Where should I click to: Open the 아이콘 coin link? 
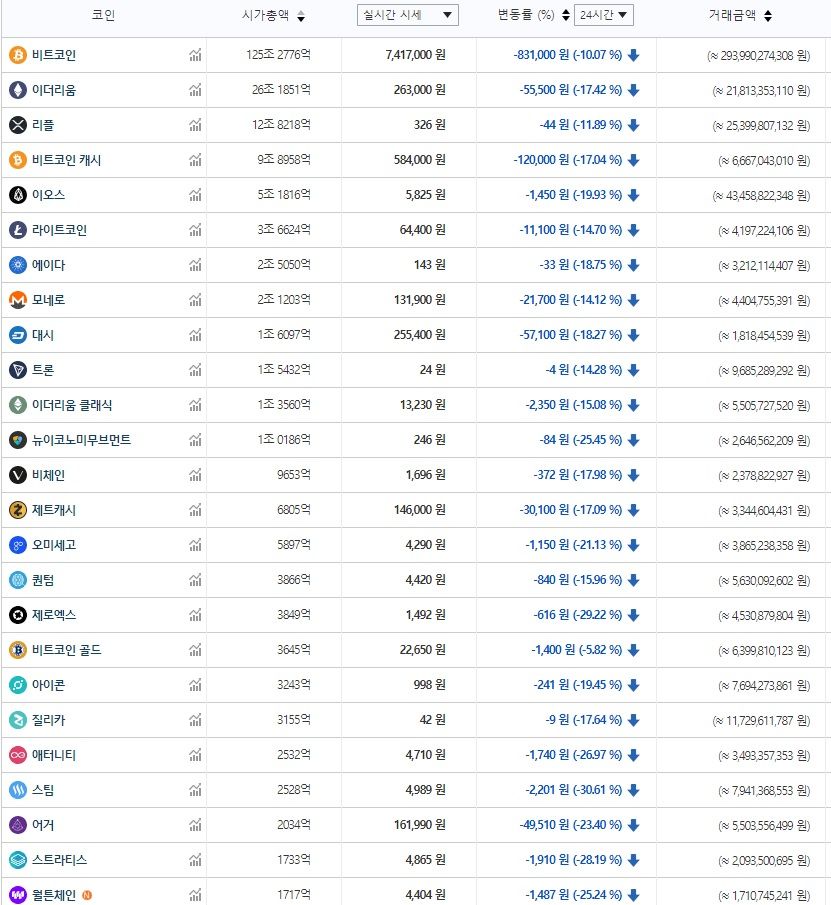tap(48, 685)
